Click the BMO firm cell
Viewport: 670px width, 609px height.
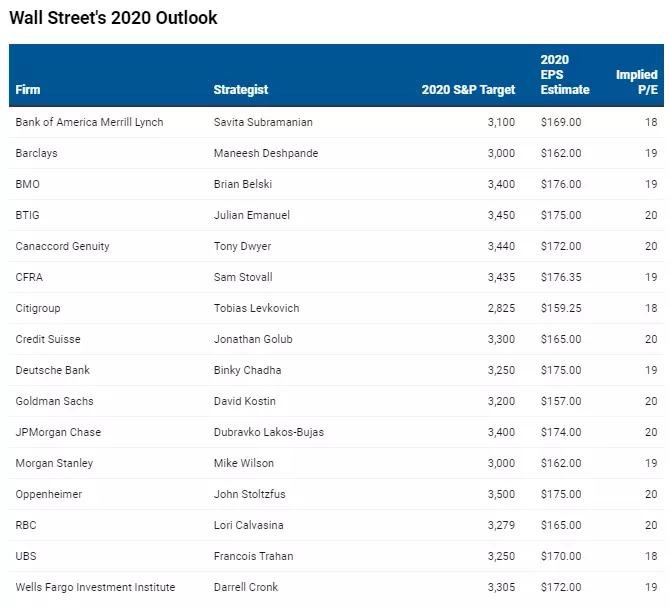pyautogui.click(x=27, y=184)
